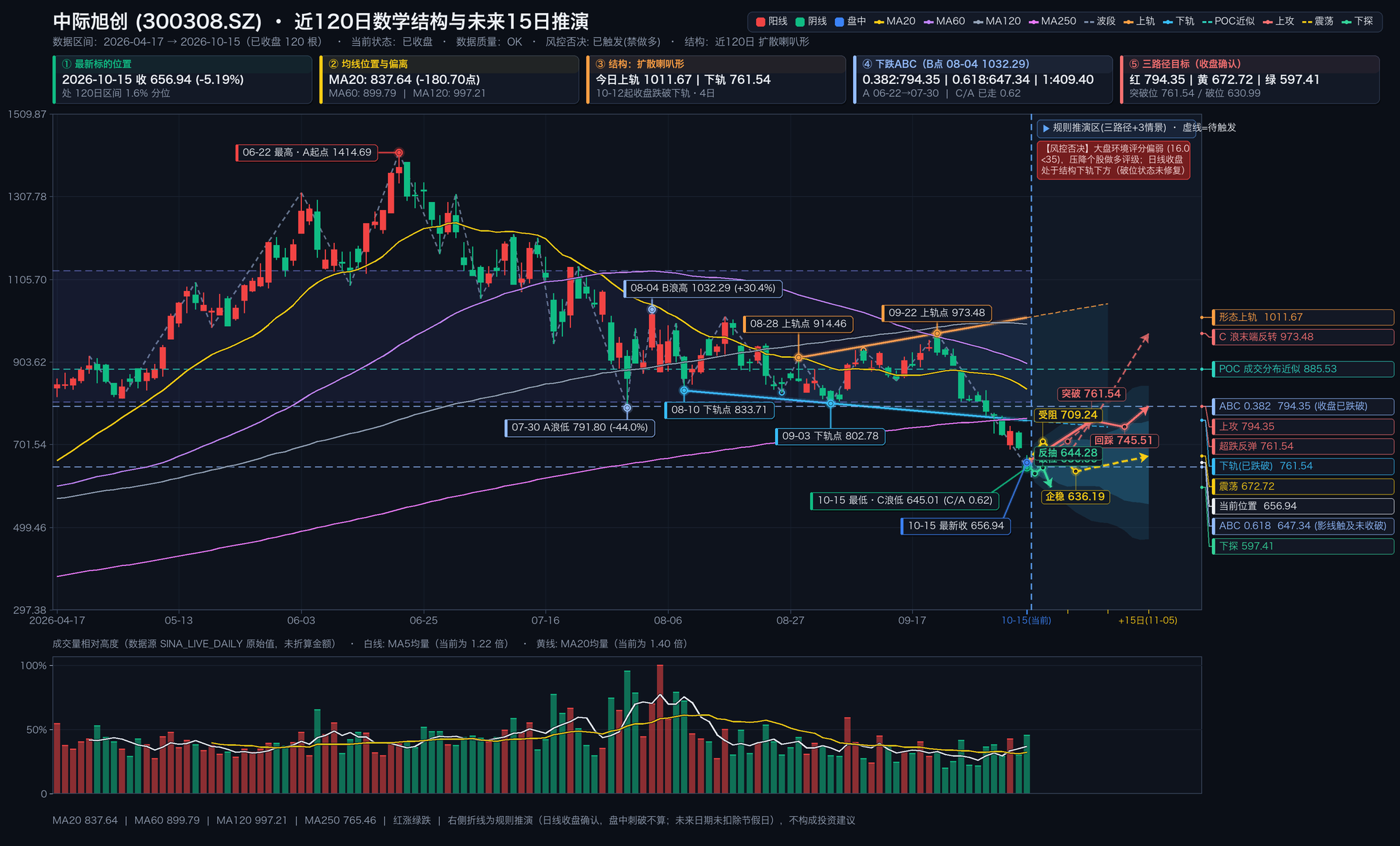The width and height of the screenshot is (1400, 846).
Task: Click the +15日(11-05) time axis marker
Action: click(1148, 621)
